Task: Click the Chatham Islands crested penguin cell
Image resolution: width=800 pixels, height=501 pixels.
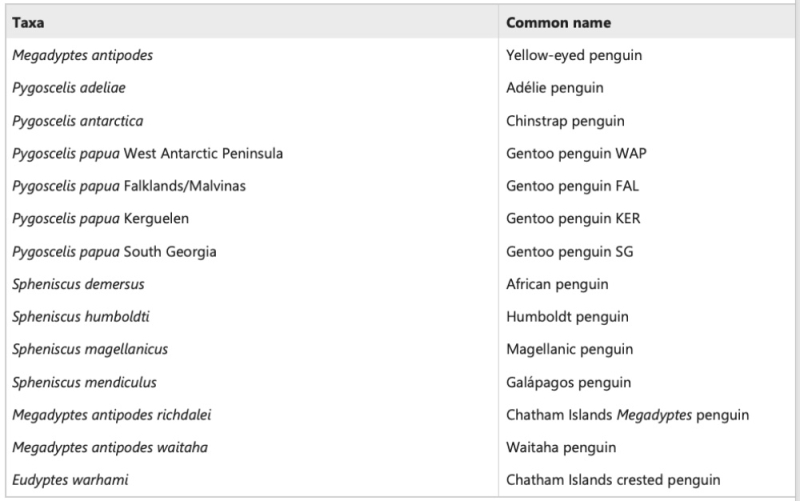Action: coord(613,481)
